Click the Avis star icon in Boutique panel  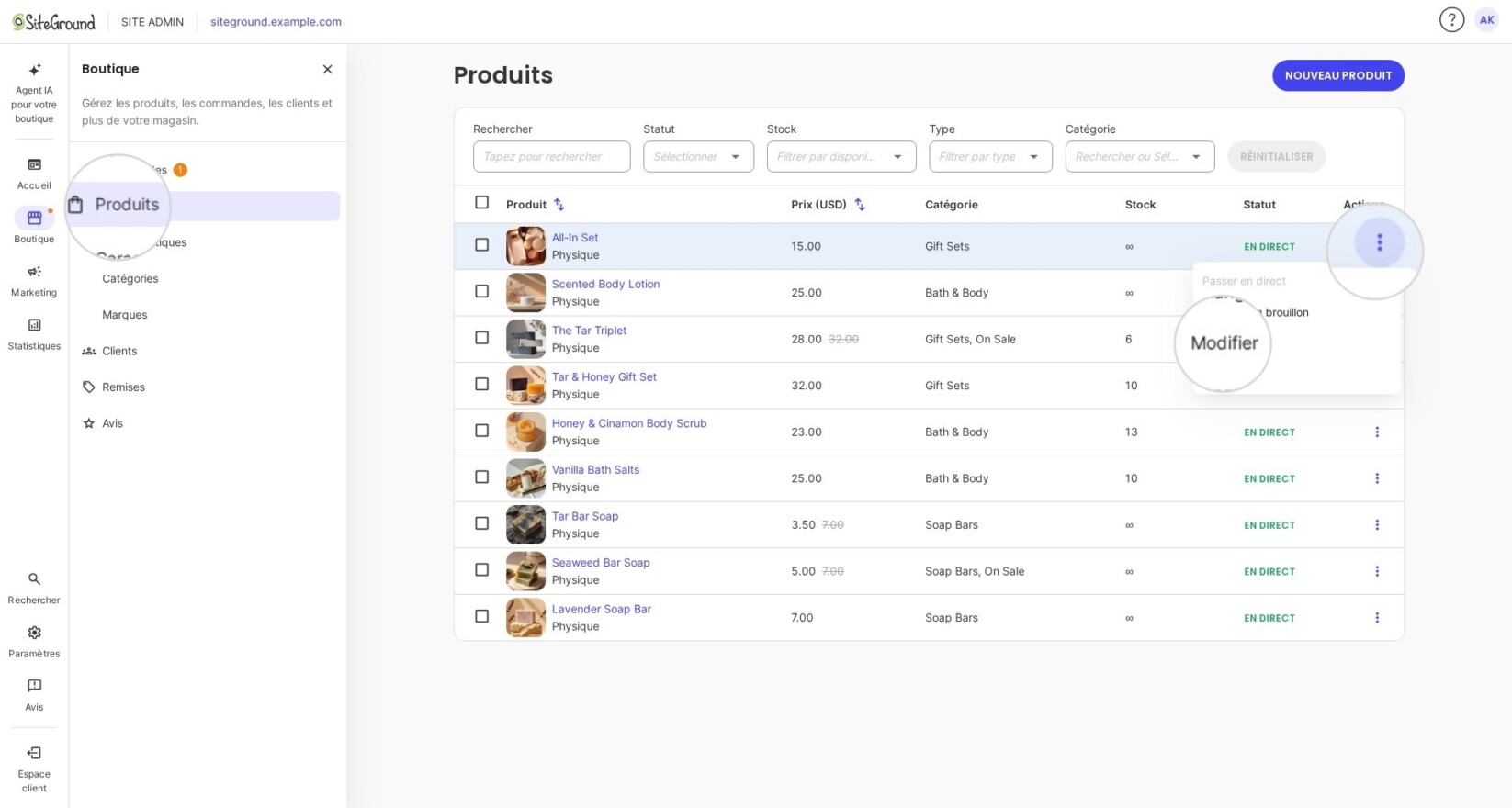point(89,423)
